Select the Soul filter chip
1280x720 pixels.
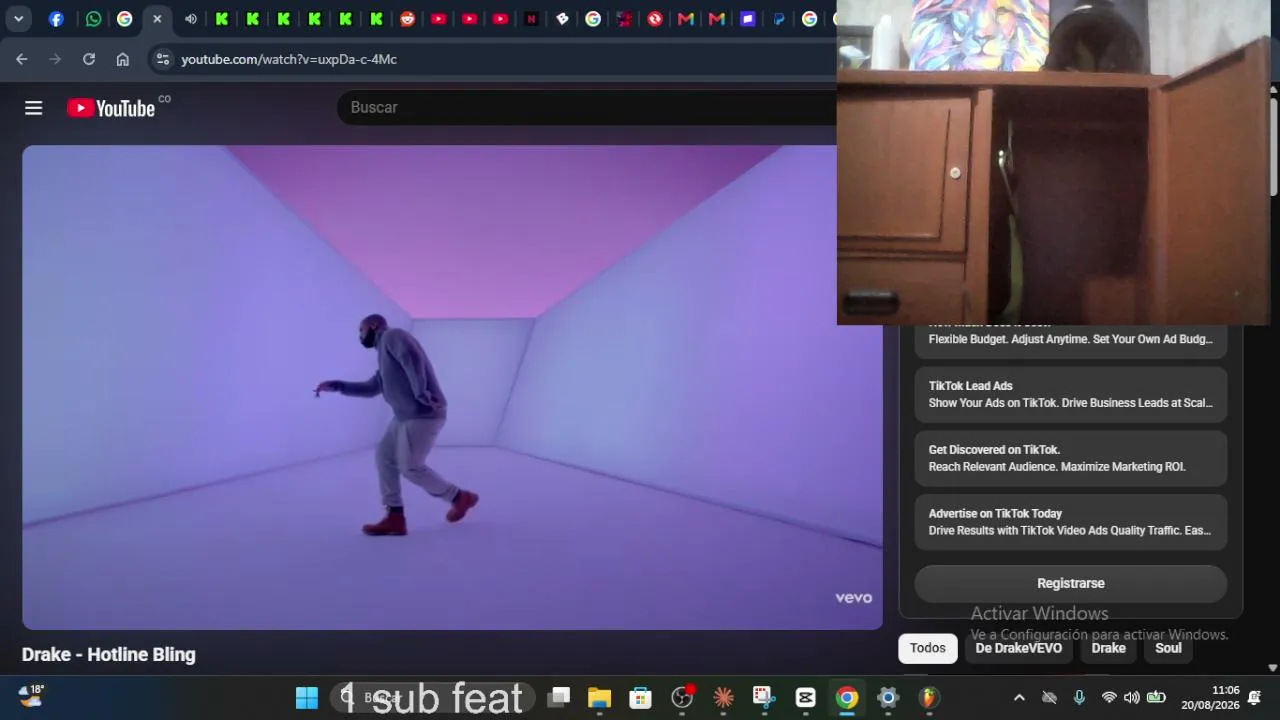1168,648
